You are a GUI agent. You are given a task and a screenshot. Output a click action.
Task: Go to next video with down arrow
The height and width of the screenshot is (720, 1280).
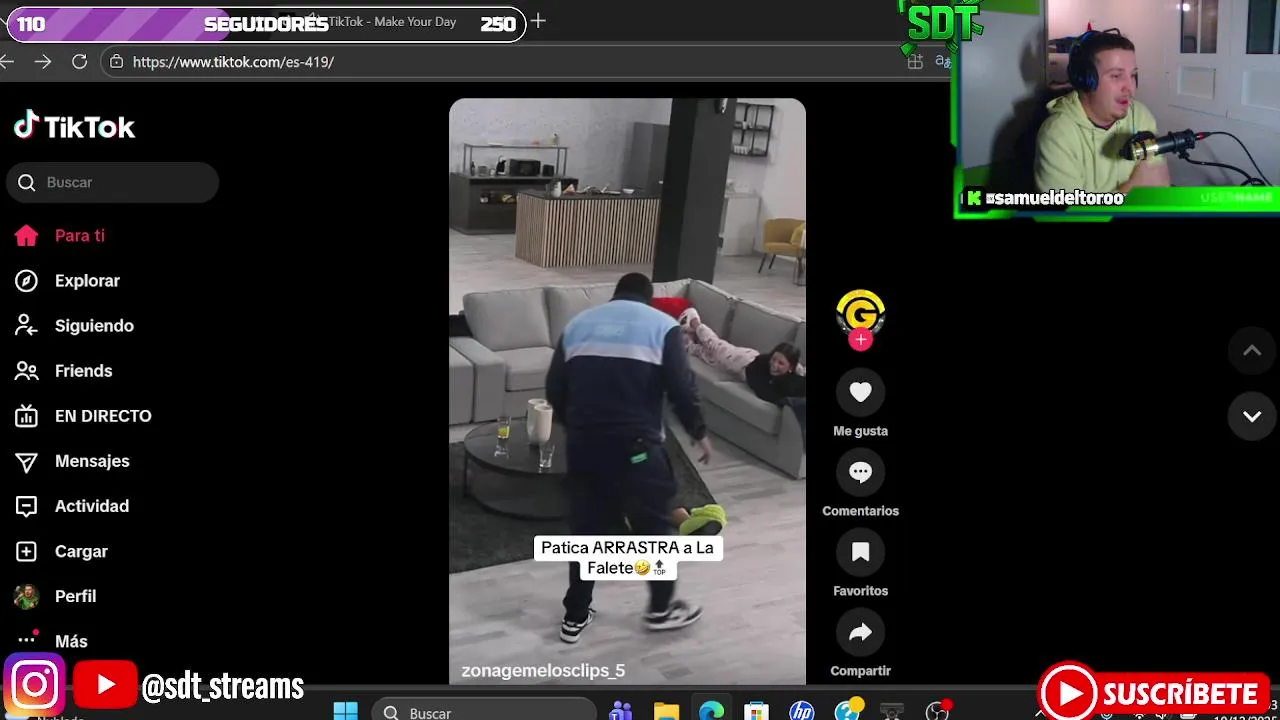point(1252,416)
